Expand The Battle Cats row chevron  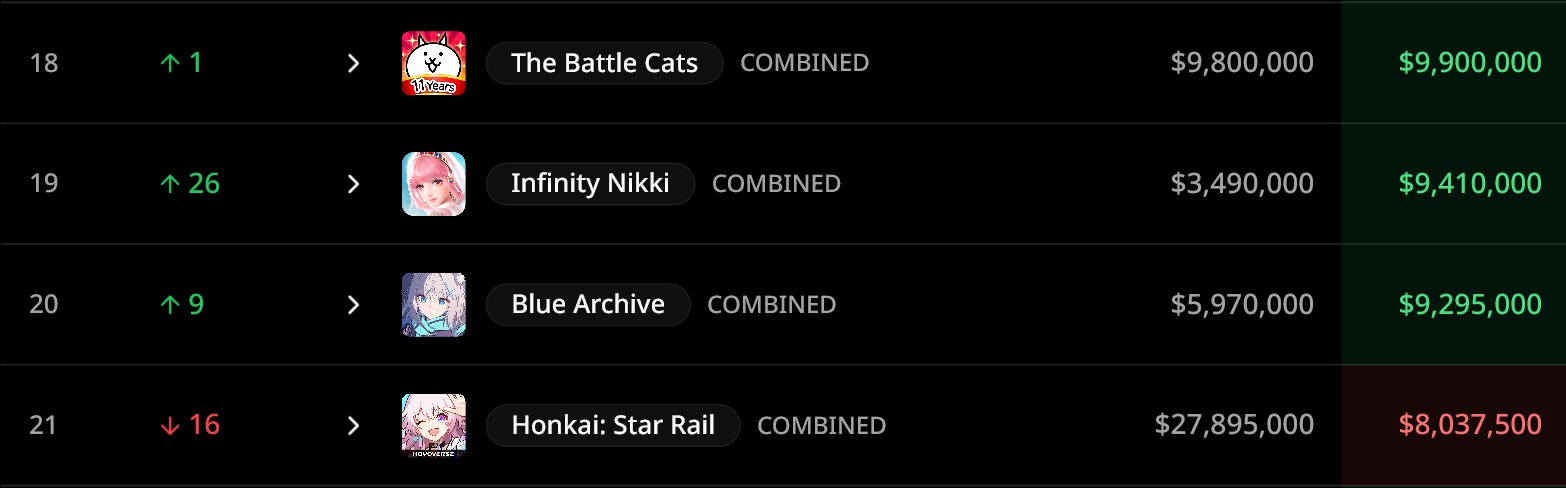pos(352,63)
